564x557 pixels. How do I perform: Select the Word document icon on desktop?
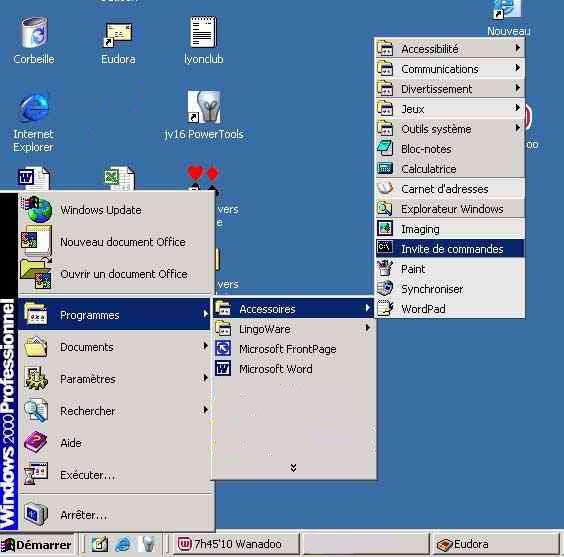click(x=33, y=178)
